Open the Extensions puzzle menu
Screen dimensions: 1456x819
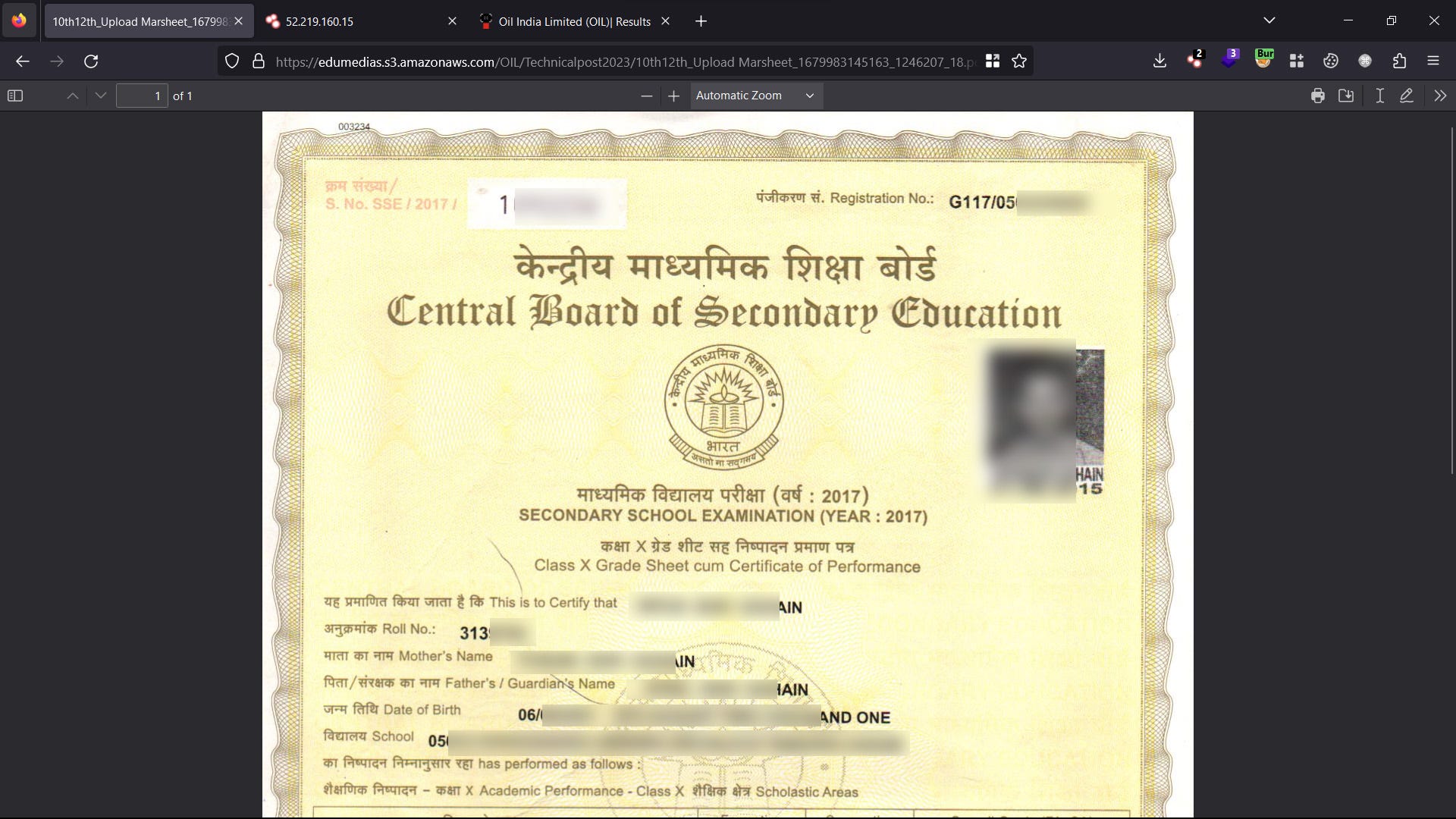point(1399,61)
